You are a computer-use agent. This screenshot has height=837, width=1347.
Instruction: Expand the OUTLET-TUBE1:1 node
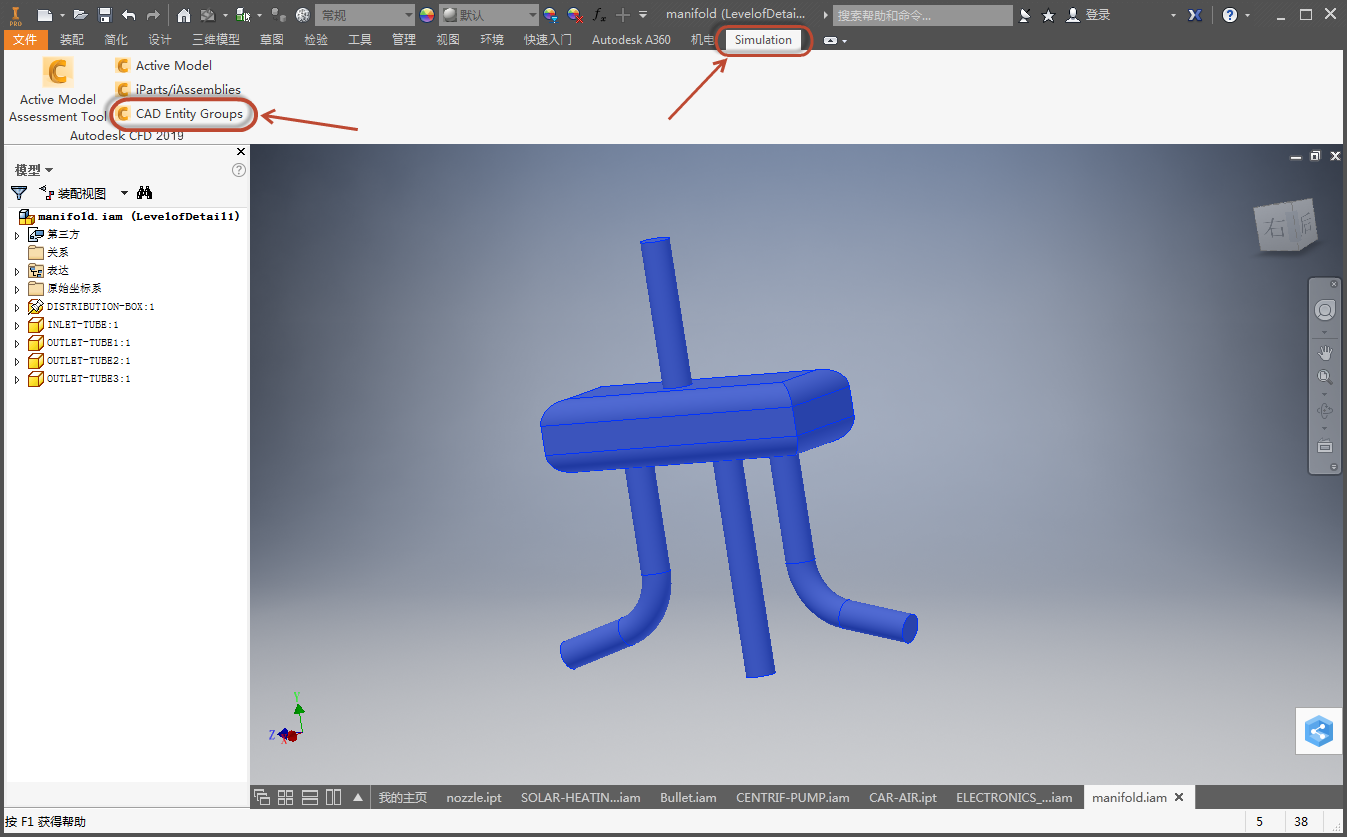(16, 343)
